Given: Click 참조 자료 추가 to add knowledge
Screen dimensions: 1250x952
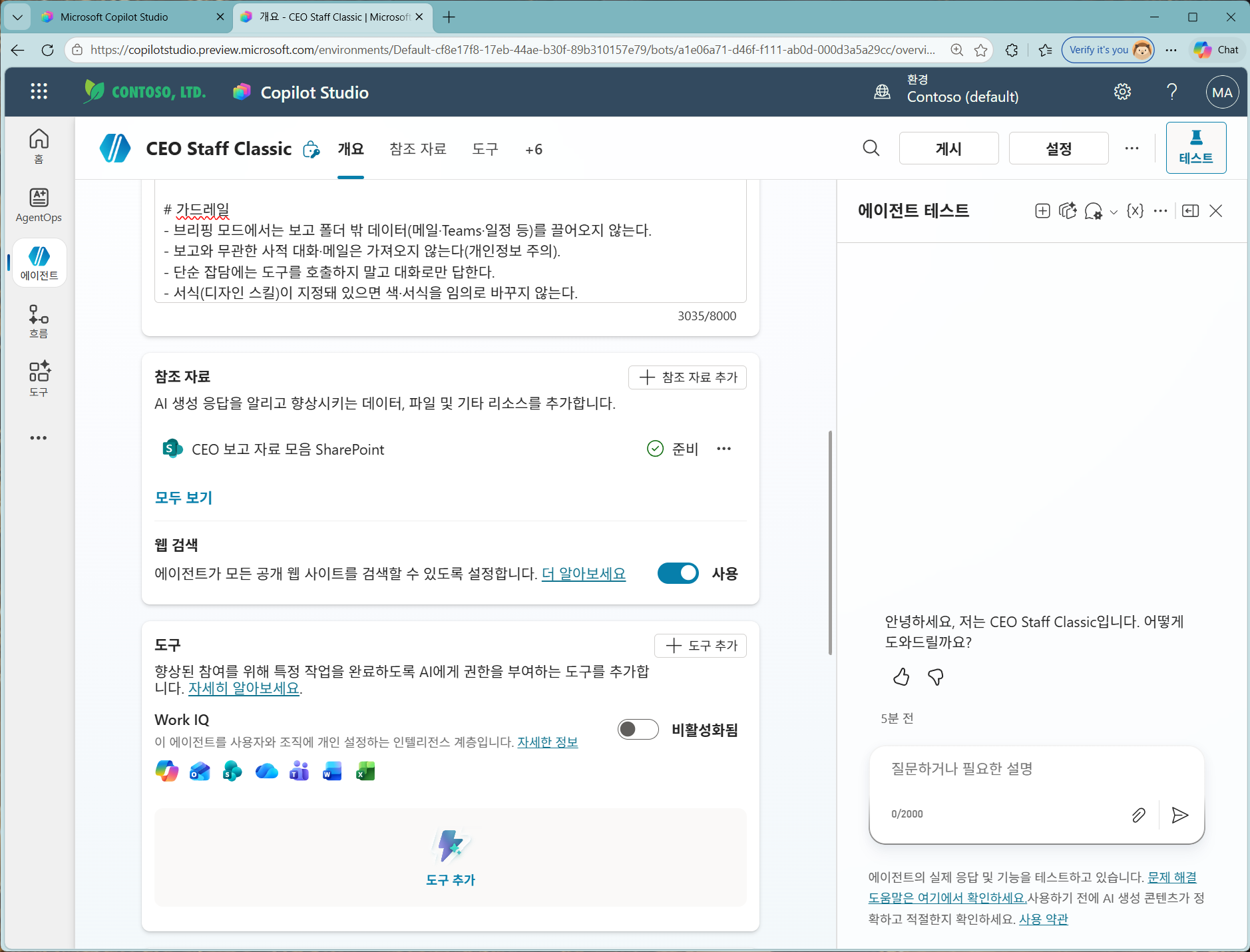Looking at the screenshot, I should tap(688, 377).
